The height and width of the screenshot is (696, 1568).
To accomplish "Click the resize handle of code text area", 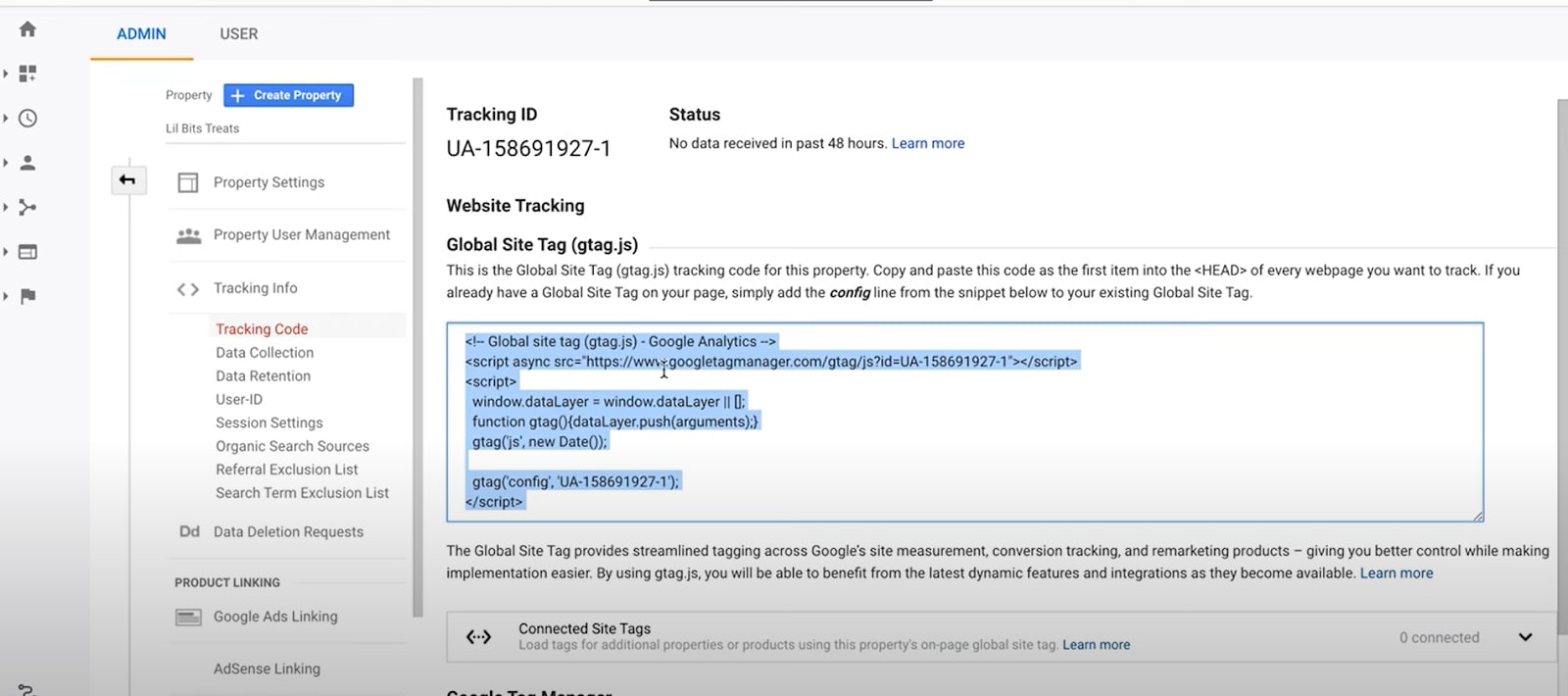I will tap(1478, 516).
